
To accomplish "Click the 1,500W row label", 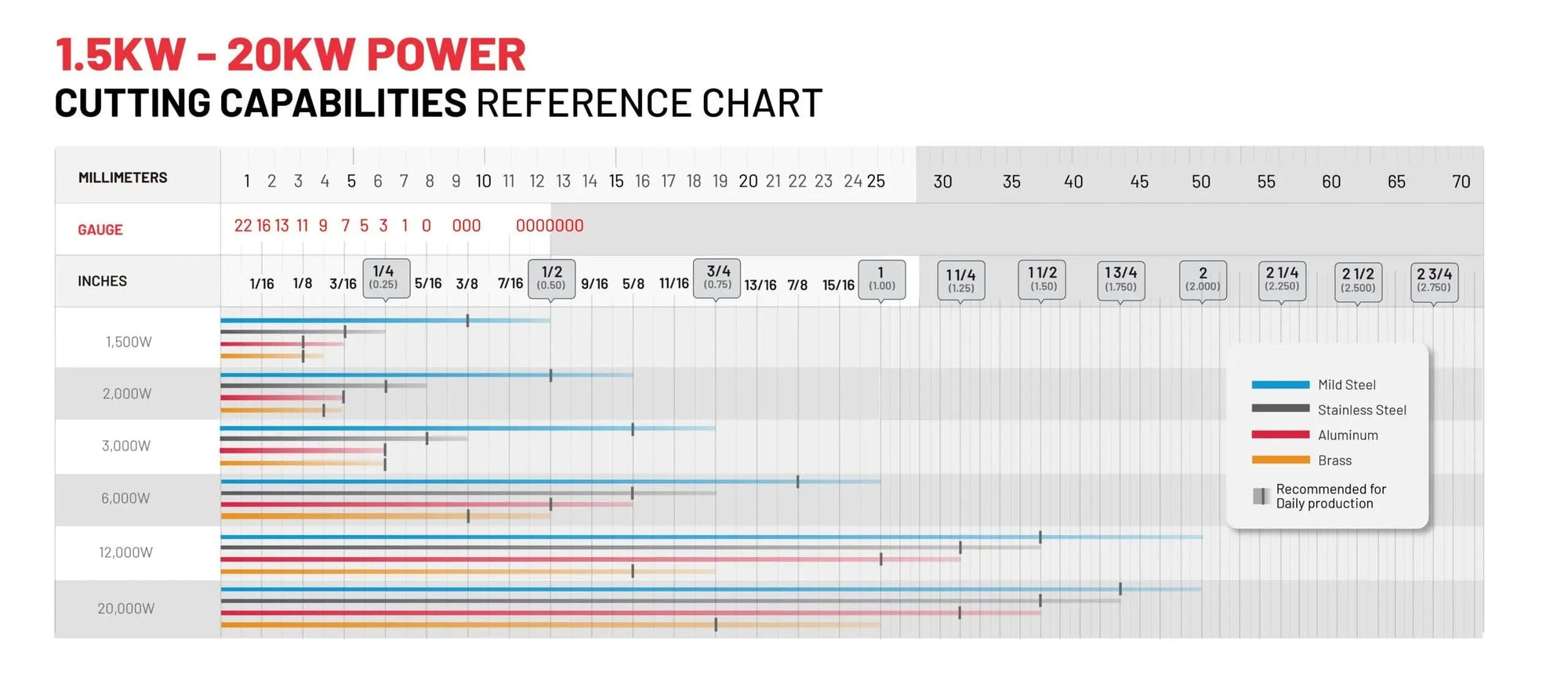I will [x=129, y=342].
